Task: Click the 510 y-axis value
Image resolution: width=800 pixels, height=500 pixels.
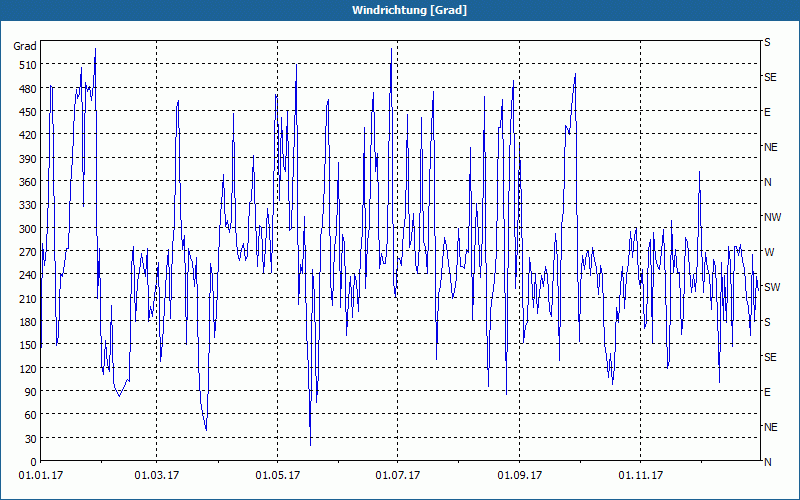Action: coord(28,65)
